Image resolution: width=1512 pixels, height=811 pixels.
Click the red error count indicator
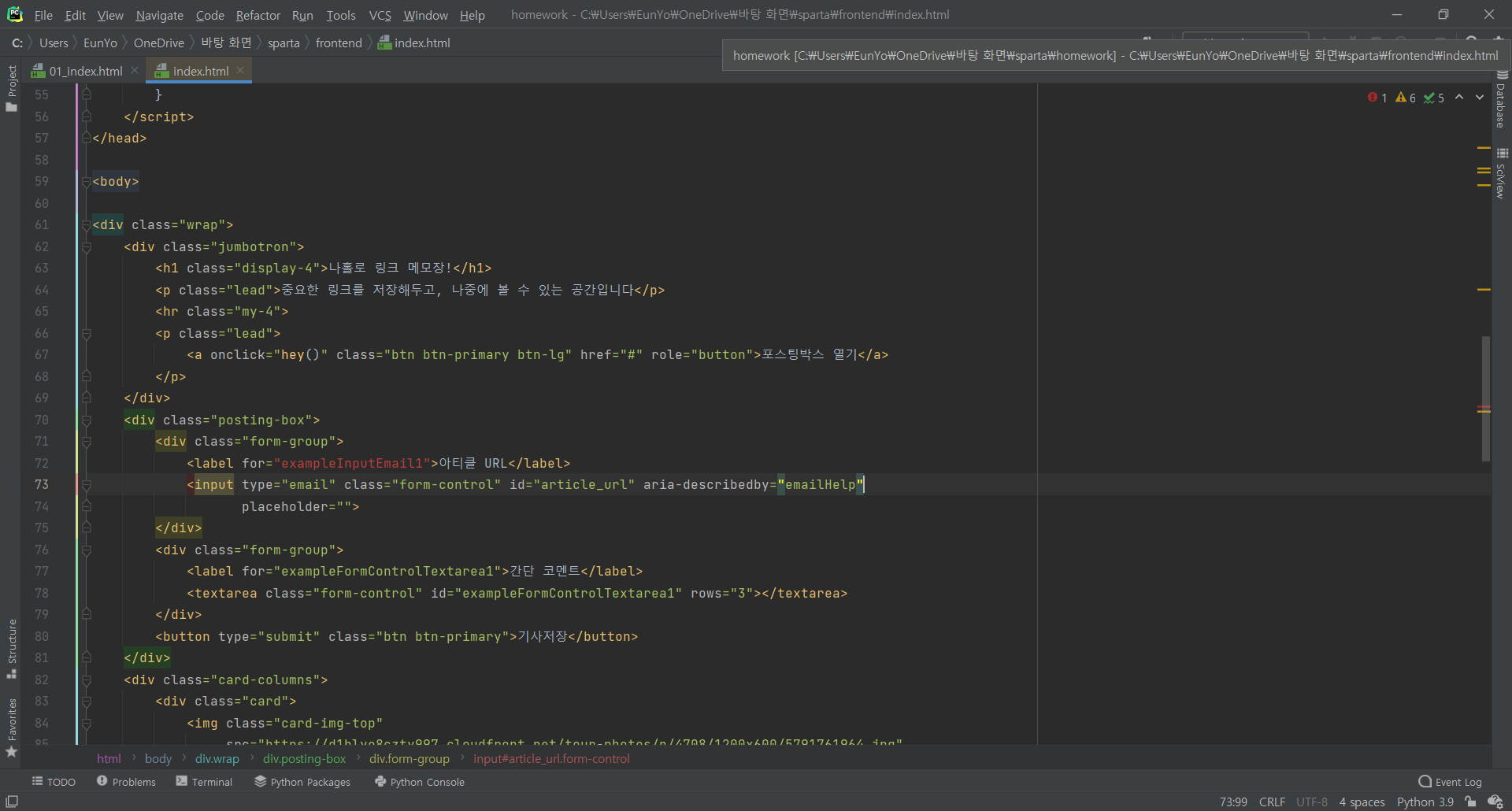point(1377,98)
